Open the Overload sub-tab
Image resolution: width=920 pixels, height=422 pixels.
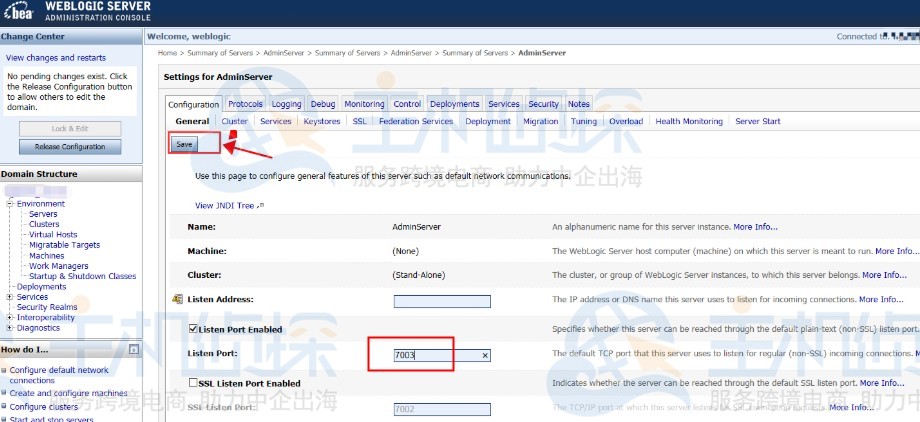point(626,121)
